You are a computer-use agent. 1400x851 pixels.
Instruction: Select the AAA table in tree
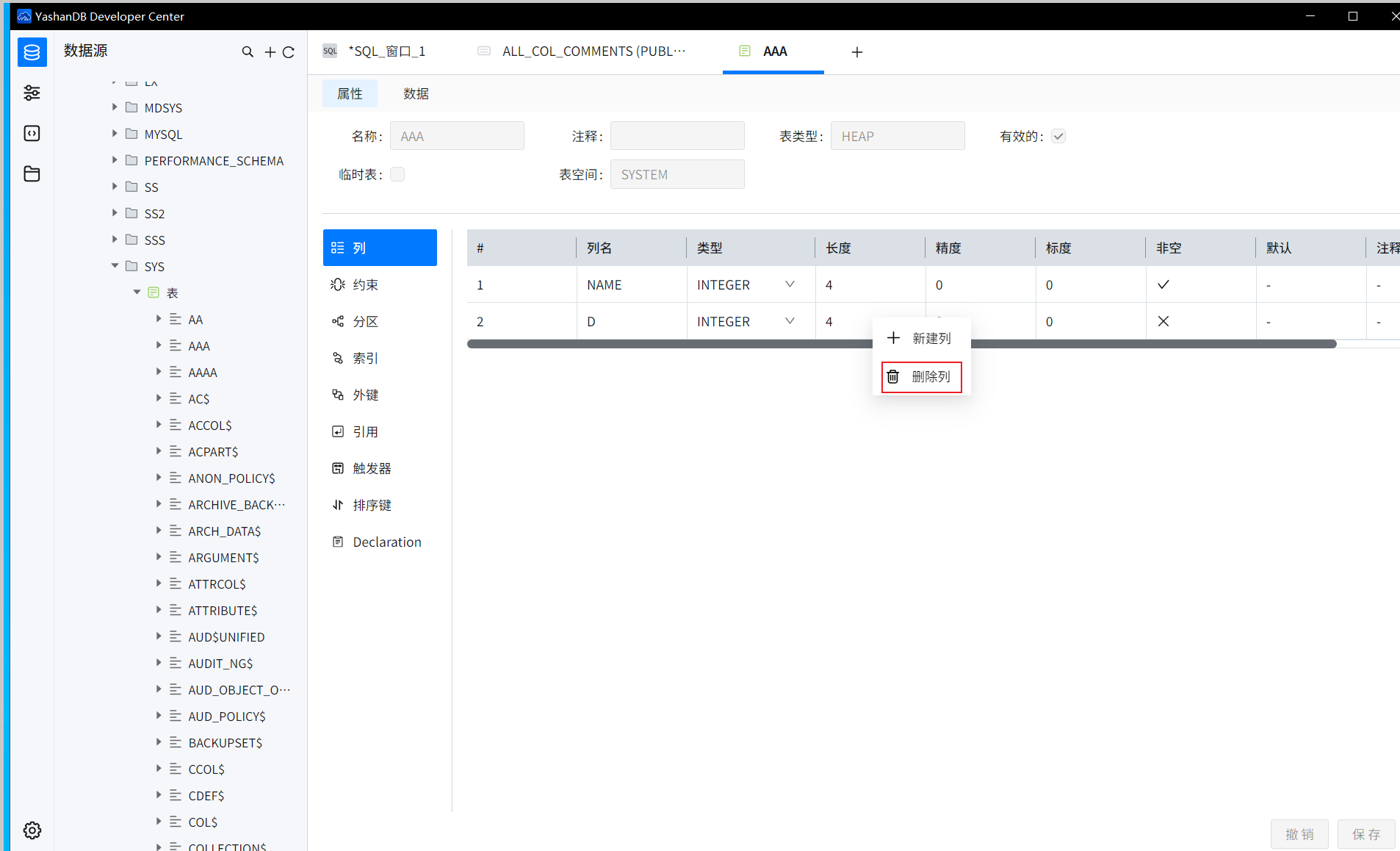[x=199, y=345]
